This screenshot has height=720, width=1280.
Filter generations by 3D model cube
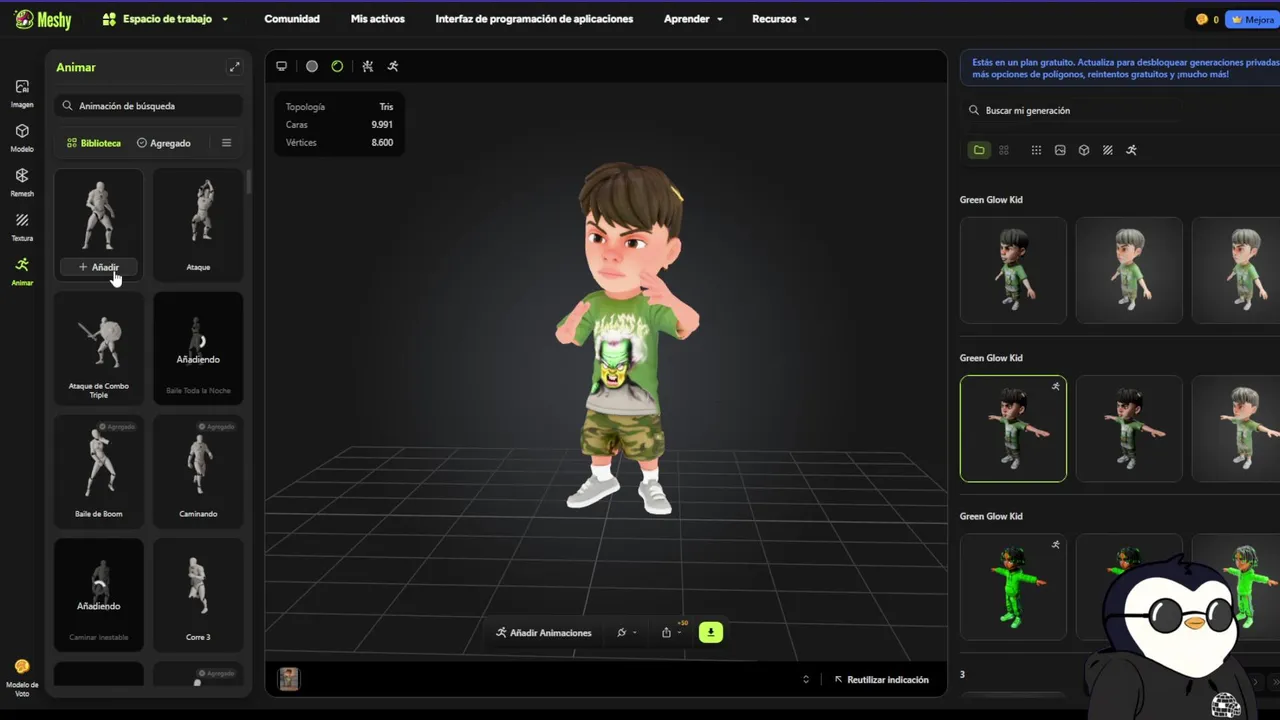[1084, 150]
